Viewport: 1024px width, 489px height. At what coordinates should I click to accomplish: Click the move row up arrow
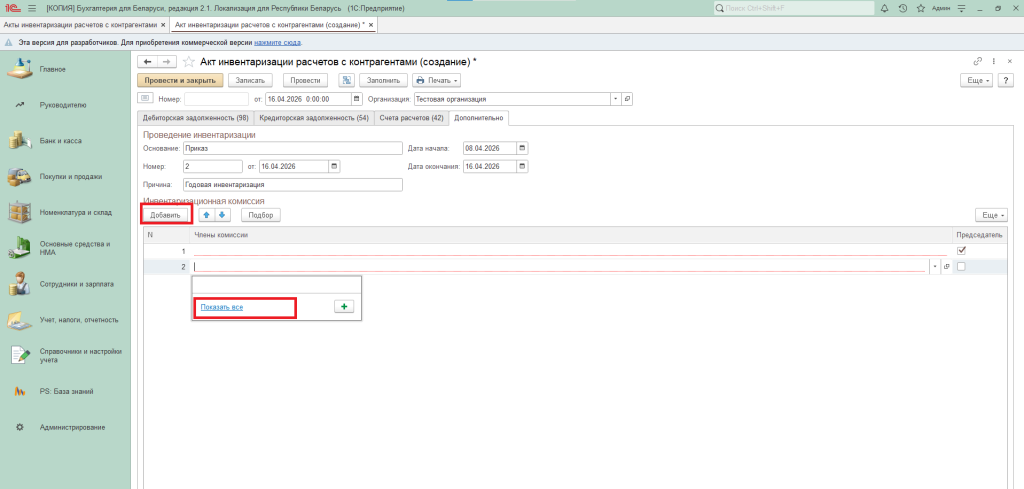(207, 215)
